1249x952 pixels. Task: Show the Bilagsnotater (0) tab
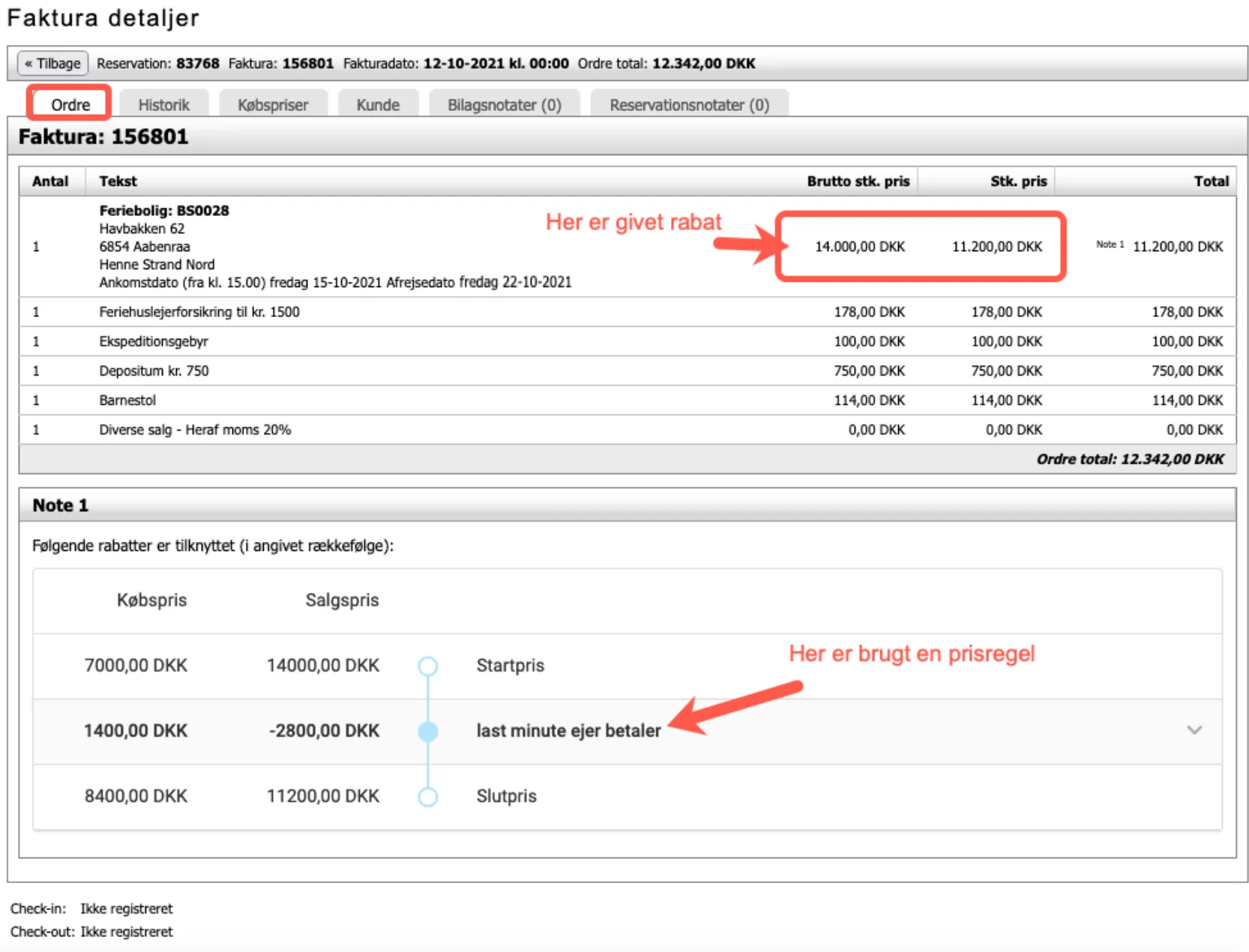coord(504,105)
